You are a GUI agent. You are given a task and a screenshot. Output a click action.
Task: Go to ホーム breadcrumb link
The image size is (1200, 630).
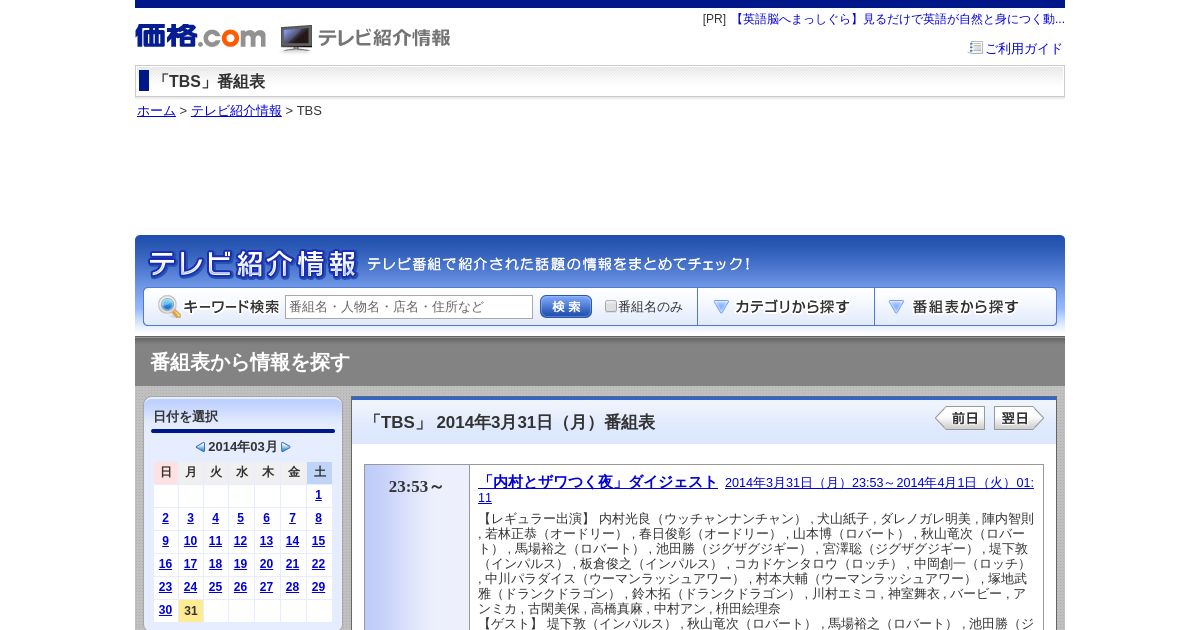point(156,110)
